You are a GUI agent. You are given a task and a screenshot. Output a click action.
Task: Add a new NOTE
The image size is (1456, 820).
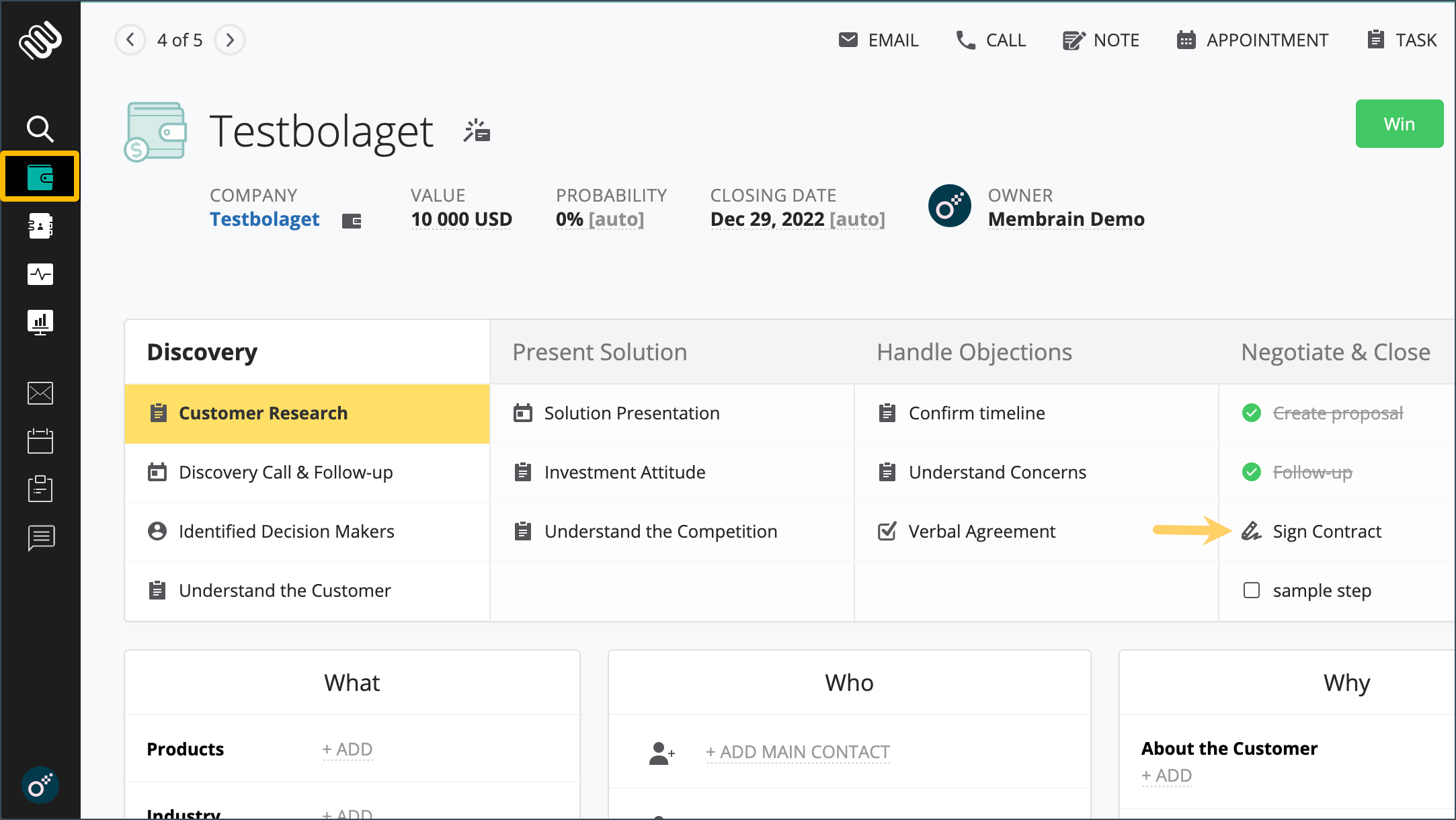pos(1100,40)
